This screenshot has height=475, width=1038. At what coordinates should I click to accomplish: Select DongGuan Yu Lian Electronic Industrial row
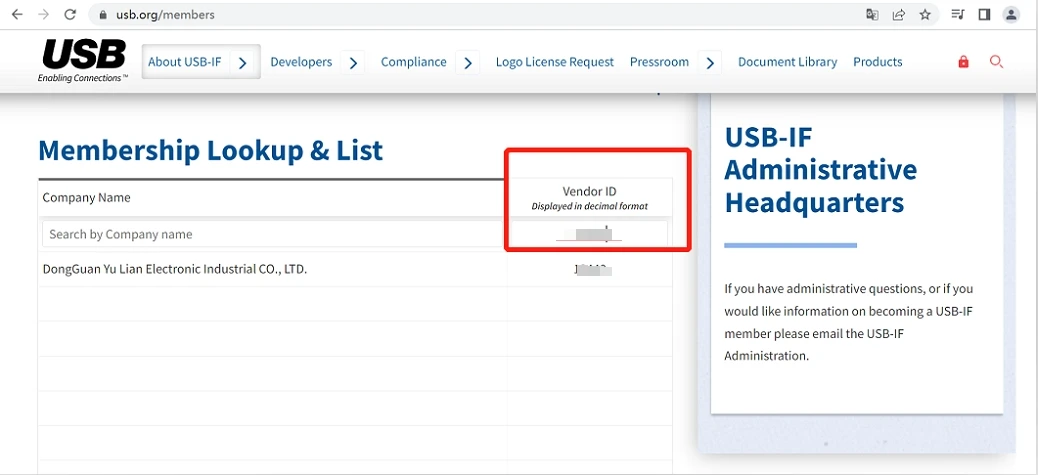point(355,269)
